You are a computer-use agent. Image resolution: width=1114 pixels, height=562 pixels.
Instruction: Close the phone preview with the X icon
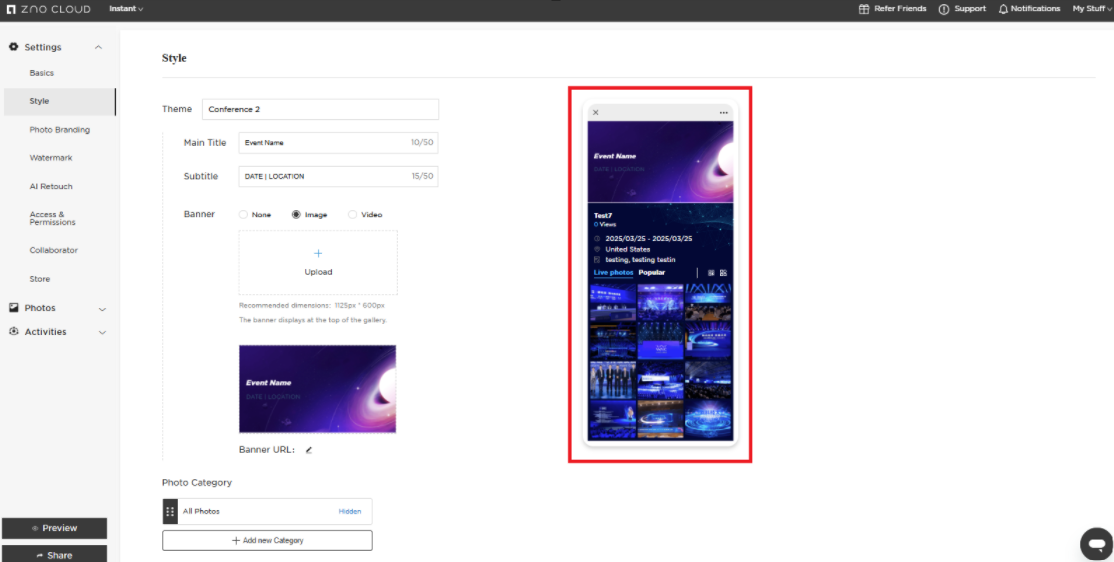pos(596,113)
